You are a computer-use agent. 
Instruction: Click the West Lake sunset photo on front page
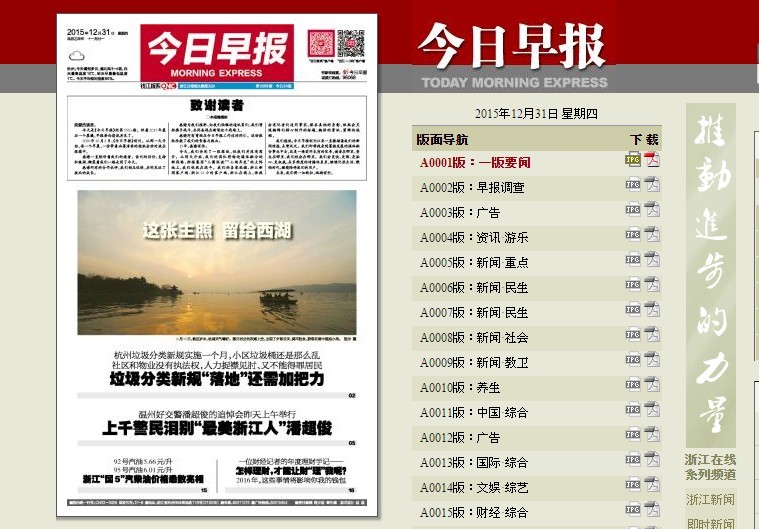tap(217, 262)
